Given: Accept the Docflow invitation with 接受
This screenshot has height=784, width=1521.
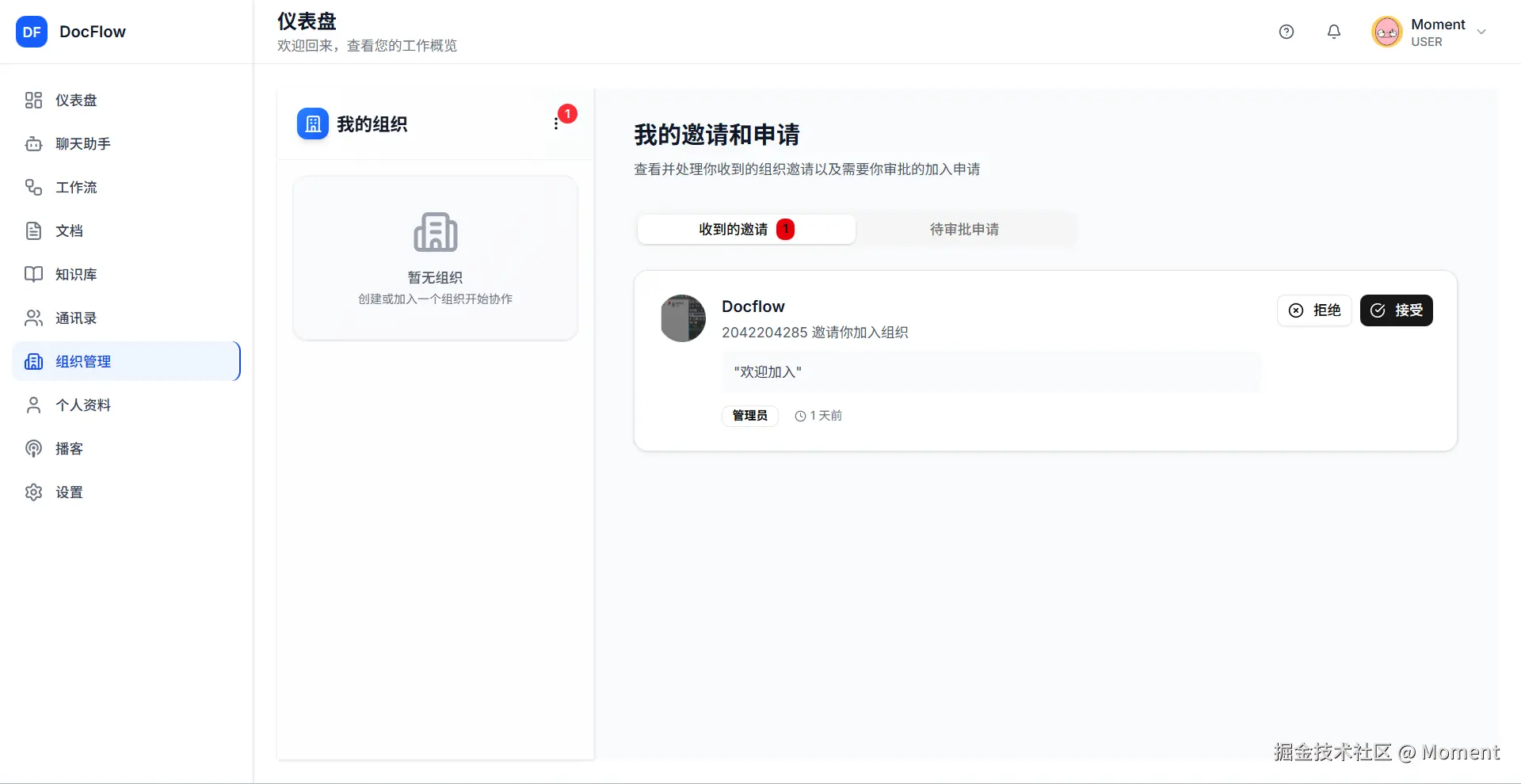Looking at the screenshot, I should (x=1396, y=310).
